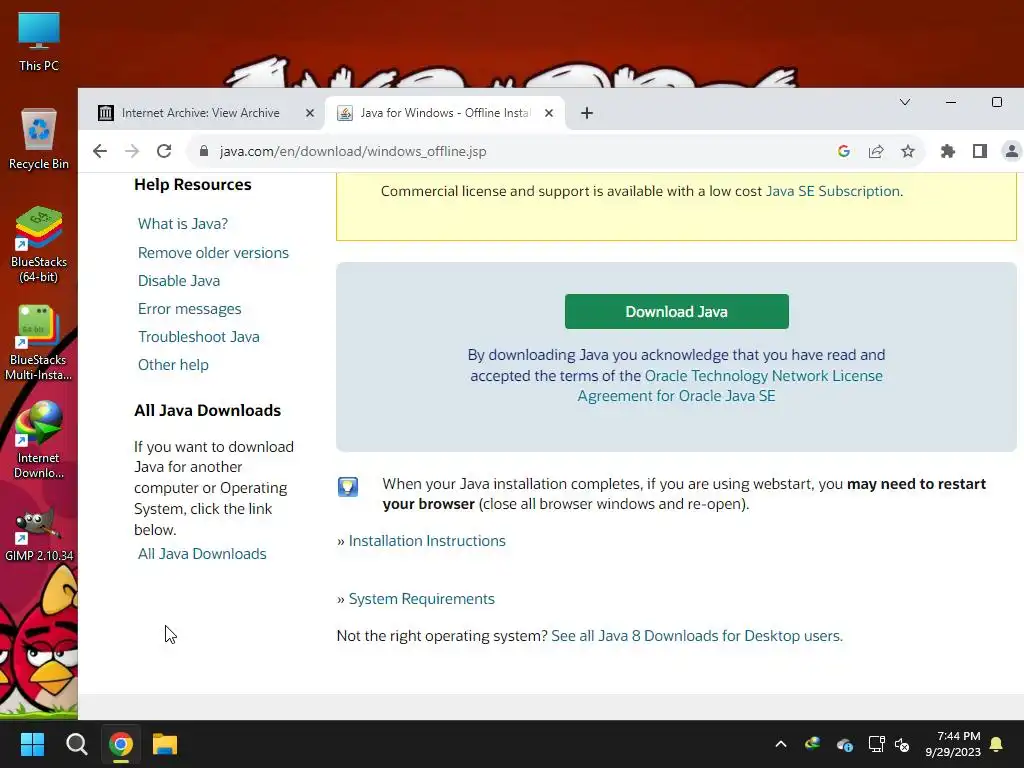This screenshot has width=1024, height=768.
Task: Expand Installation Instructions link
Action: pos(427,541)
